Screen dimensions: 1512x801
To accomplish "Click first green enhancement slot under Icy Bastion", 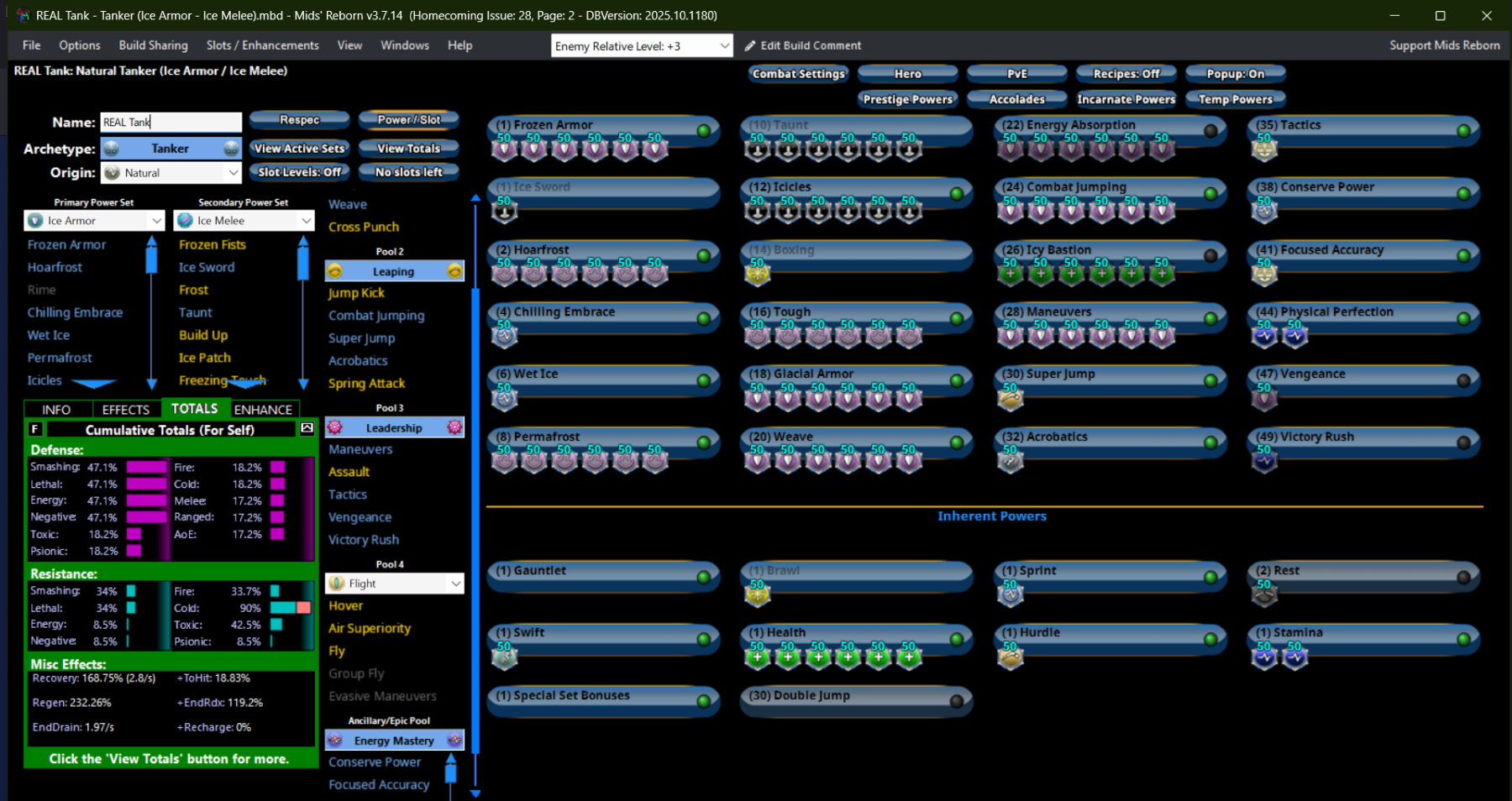I will coord(1011,274).
